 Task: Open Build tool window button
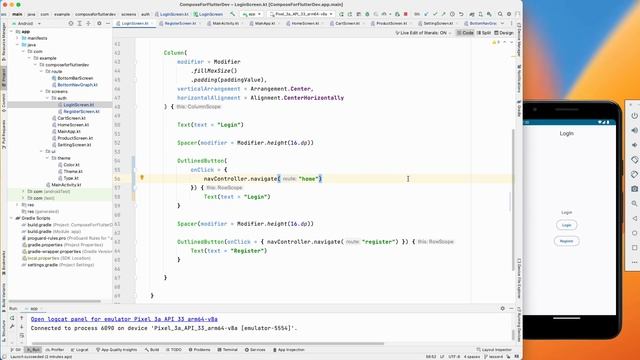pyautogui.click(x=152, y=350)
